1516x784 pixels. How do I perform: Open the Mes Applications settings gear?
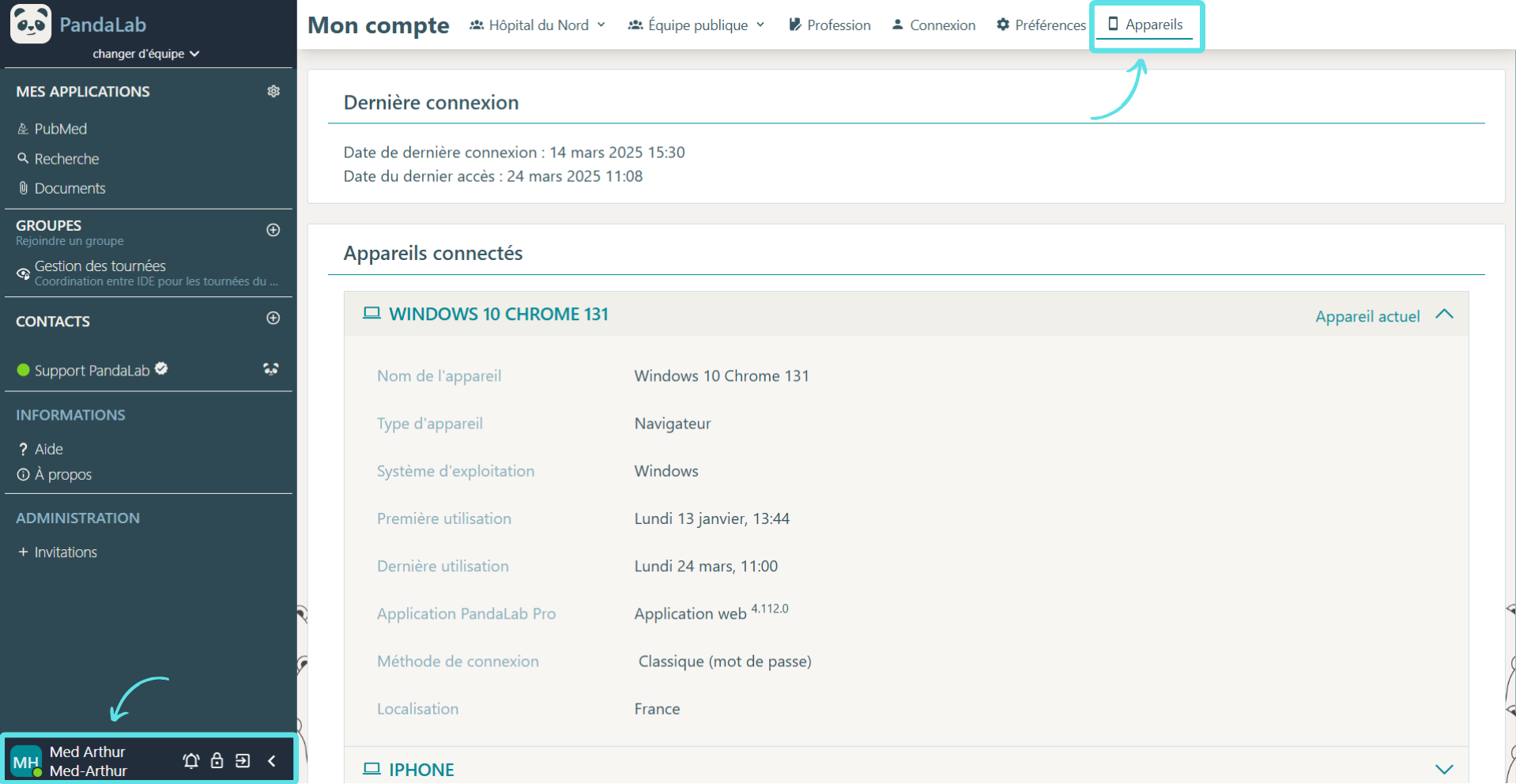click(x=273, y=91)
